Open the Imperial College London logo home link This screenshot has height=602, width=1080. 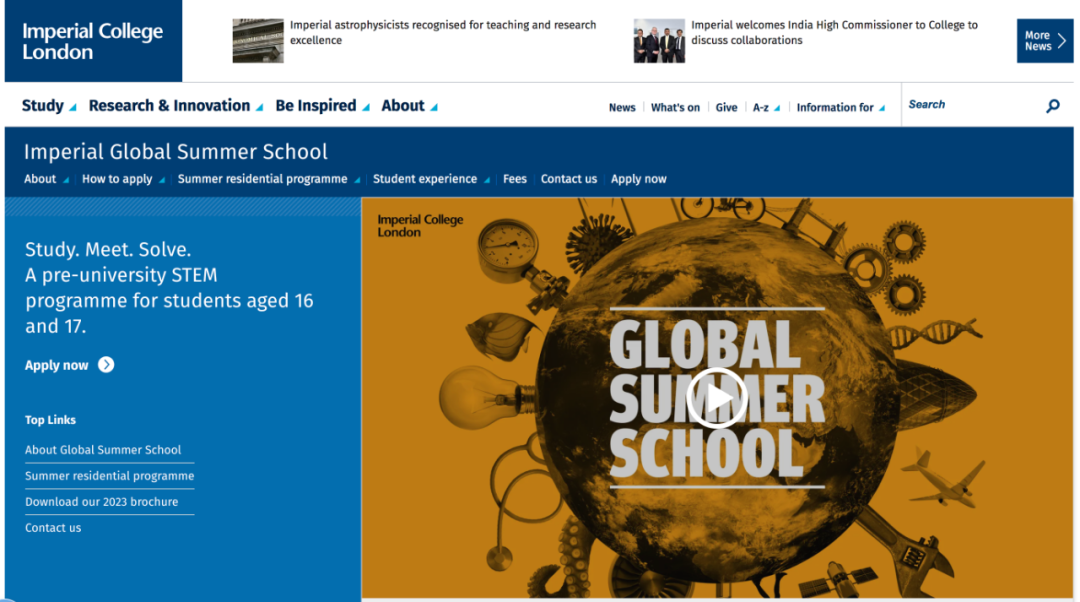click(93, 41)
